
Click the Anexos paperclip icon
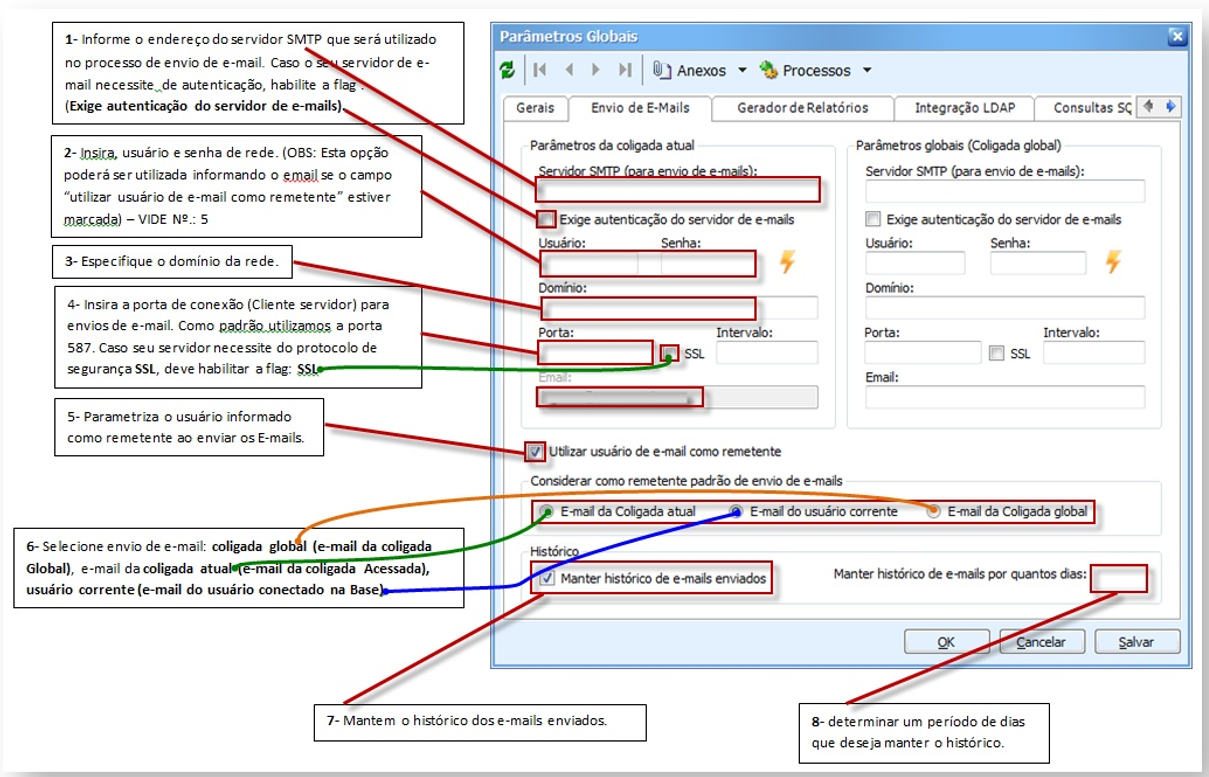[661, 70]
